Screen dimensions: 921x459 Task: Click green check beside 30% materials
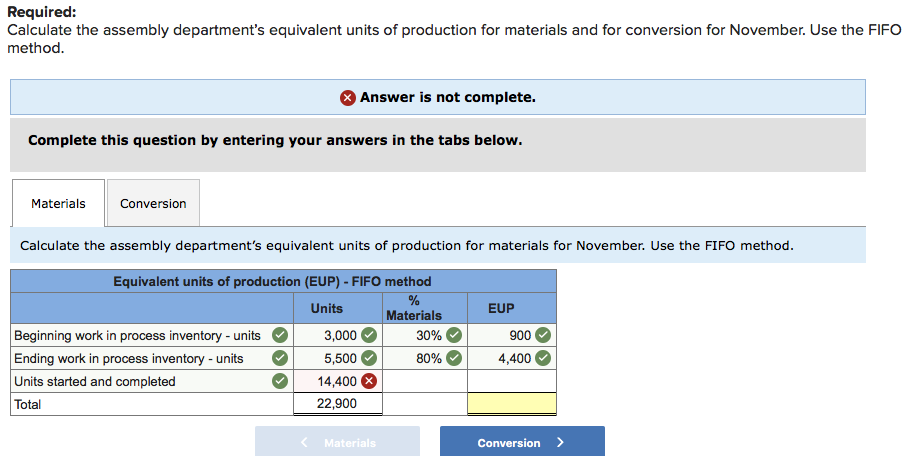(454, 336)
